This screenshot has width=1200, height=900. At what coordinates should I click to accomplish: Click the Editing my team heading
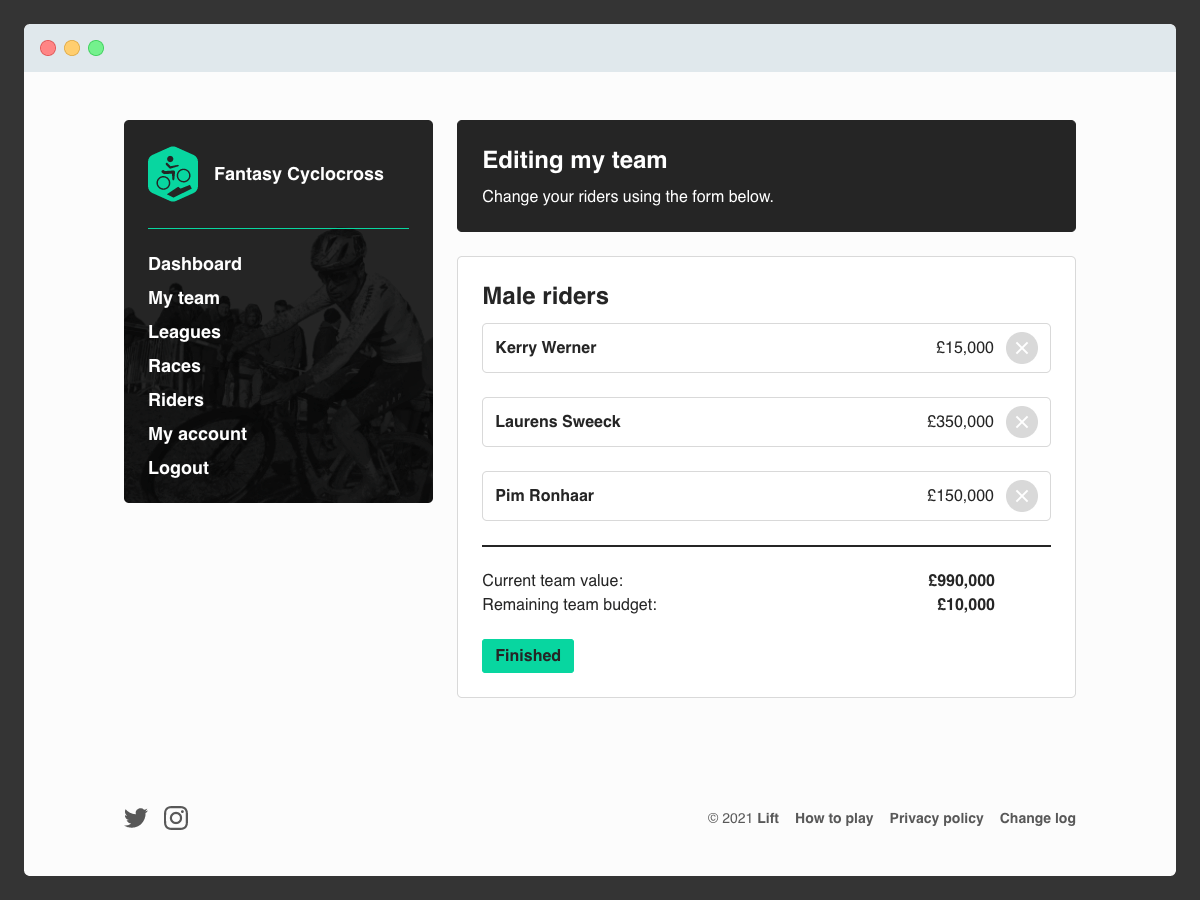575,160
